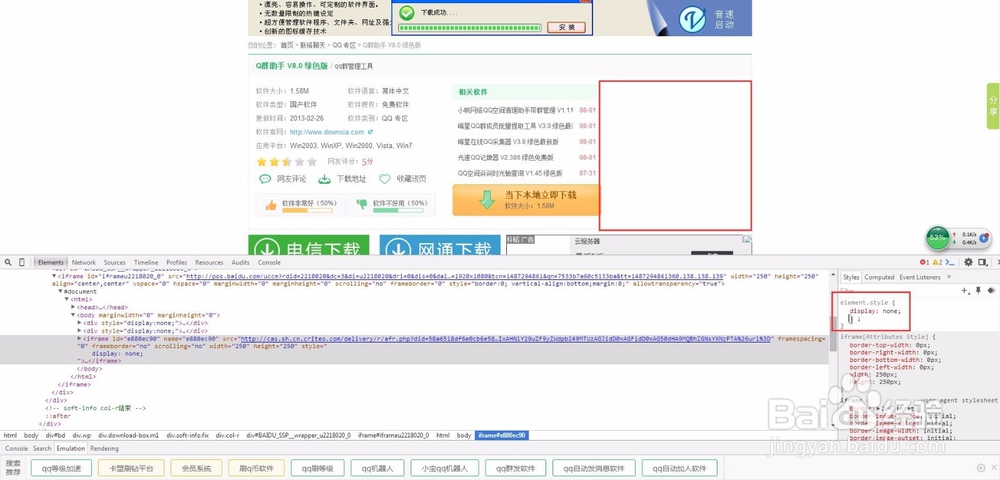This screenshot has height=480, width=1000.
Task: Click the DevTools search magnifier icon
Action: [8, 262]
